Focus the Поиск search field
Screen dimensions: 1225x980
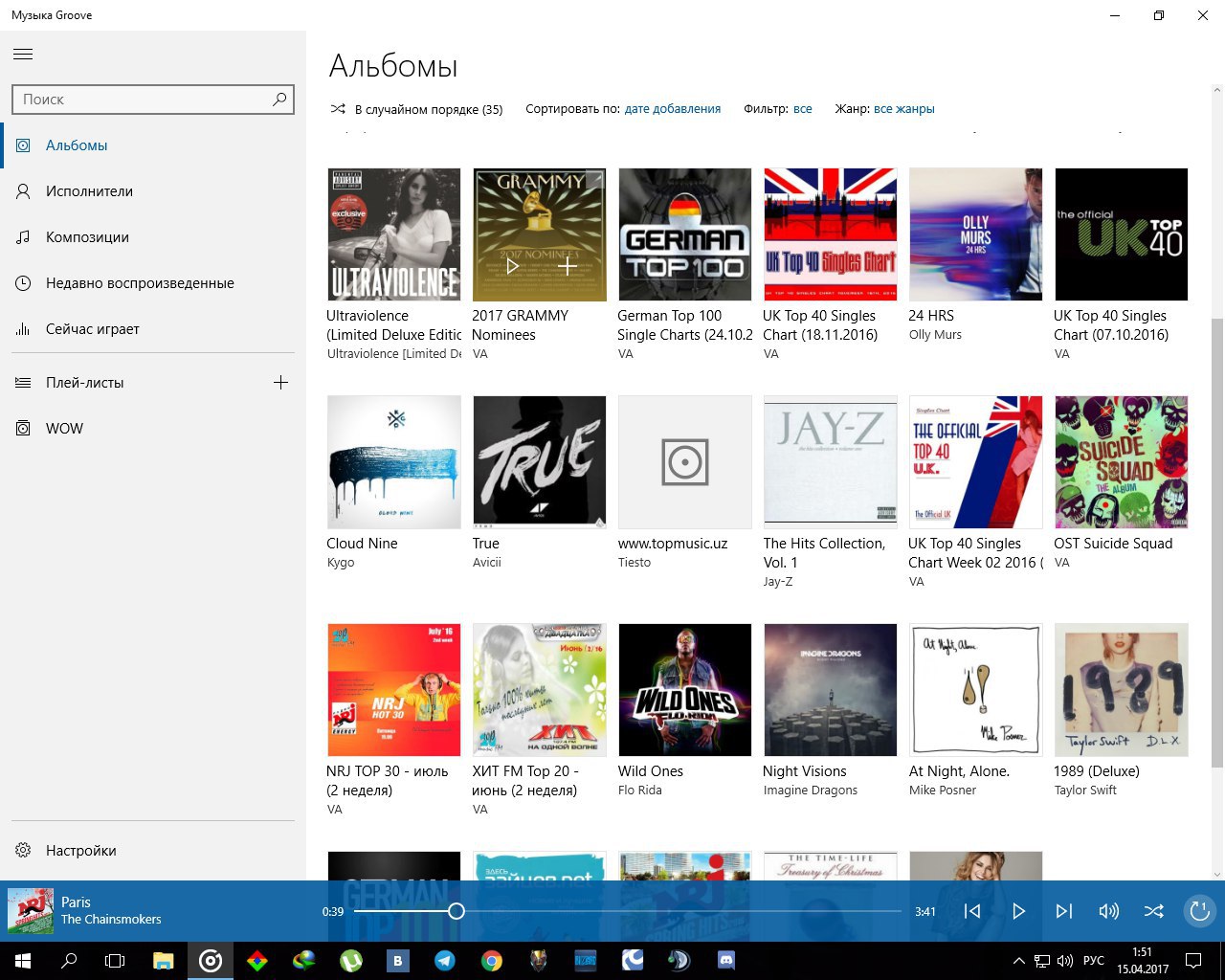click(153, 99)
